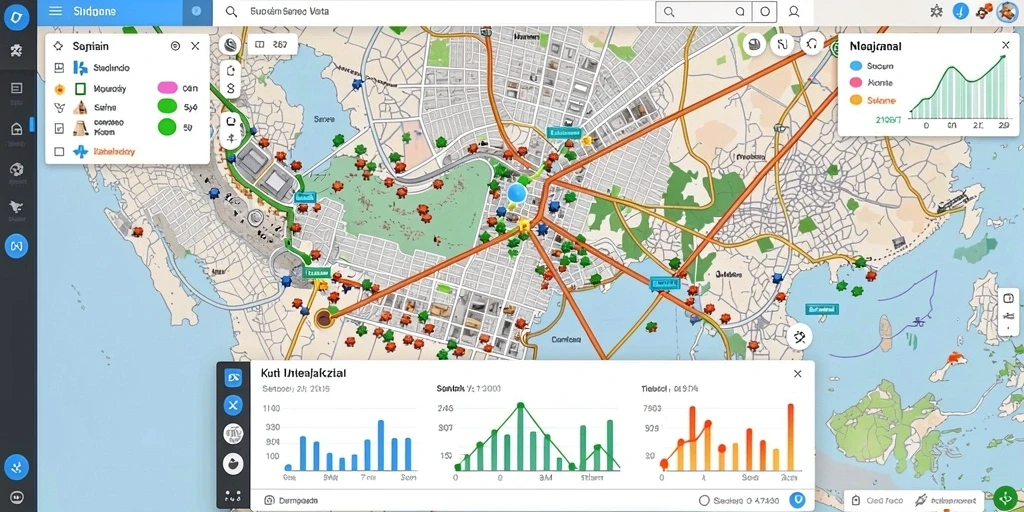
Task: Click the settings gear in the top-right toolbar
Action: 936,11
